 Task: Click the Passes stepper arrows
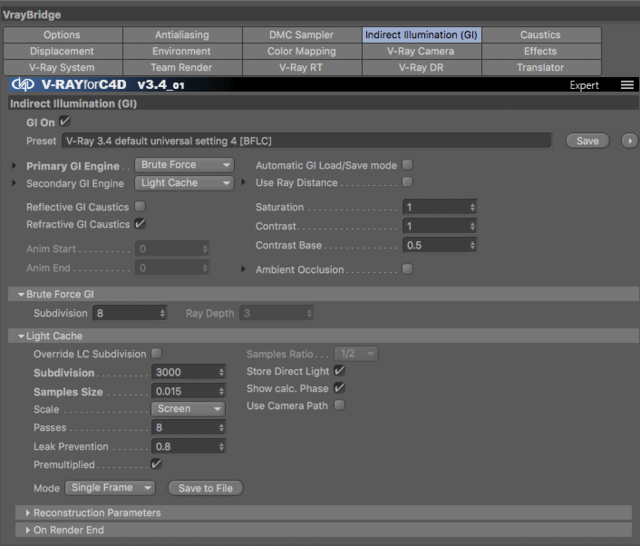click(221, 427)
